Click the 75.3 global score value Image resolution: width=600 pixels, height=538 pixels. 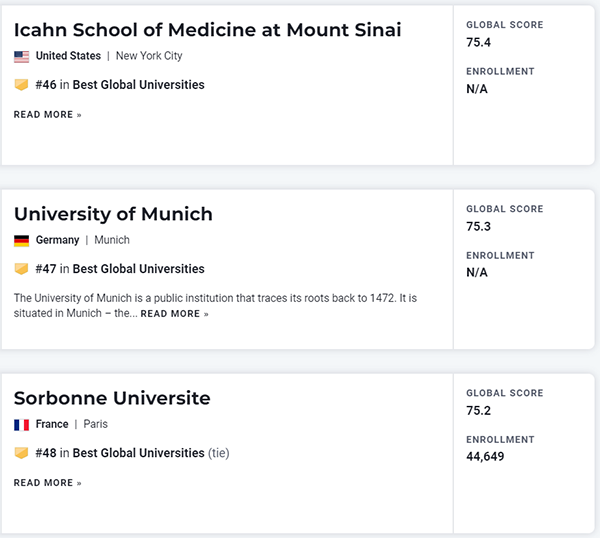point(478,226)
